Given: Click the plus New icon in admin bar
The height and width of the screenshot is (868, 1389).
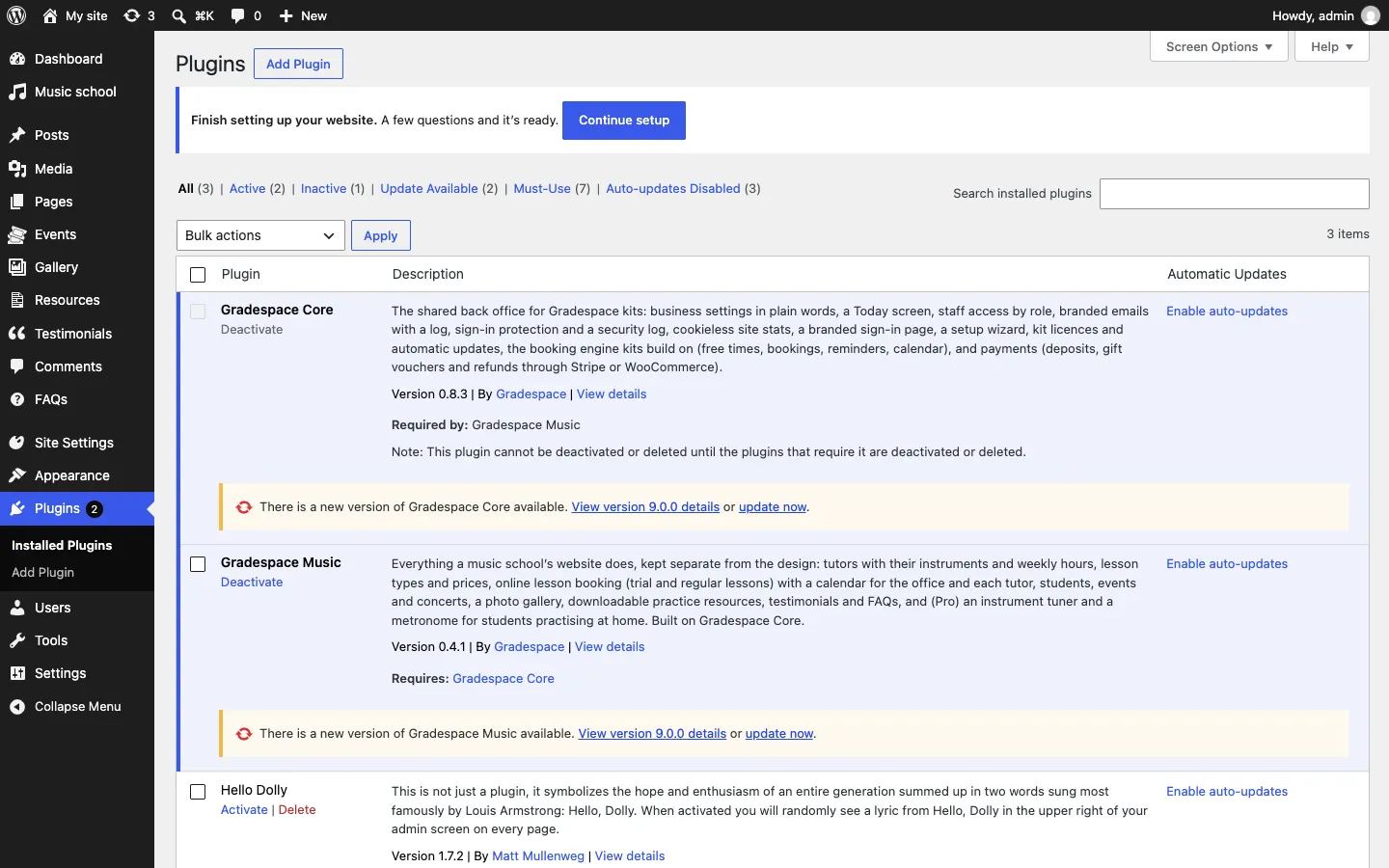Looking at the screenshot, I should (286, 15).
